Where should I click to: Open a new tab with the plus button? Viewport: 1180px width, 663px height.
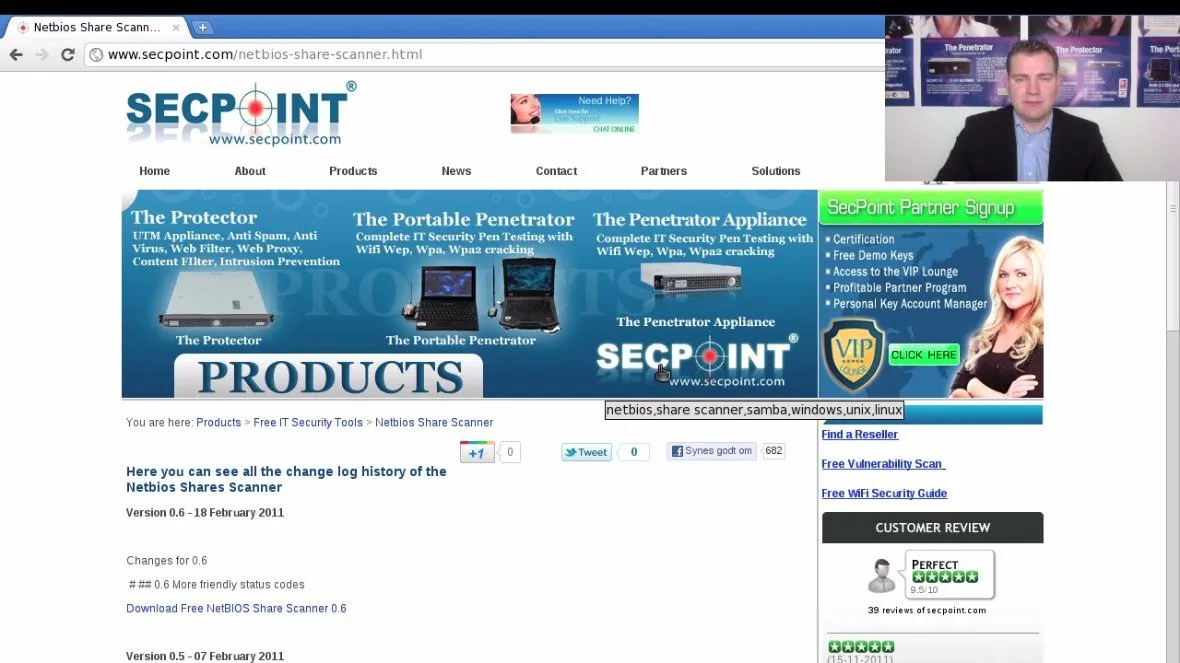coord(202,27)
